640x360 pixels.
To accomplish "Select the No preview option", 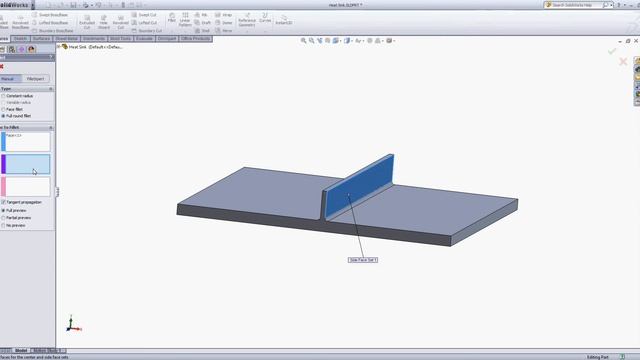I will (x=13, y=225).
